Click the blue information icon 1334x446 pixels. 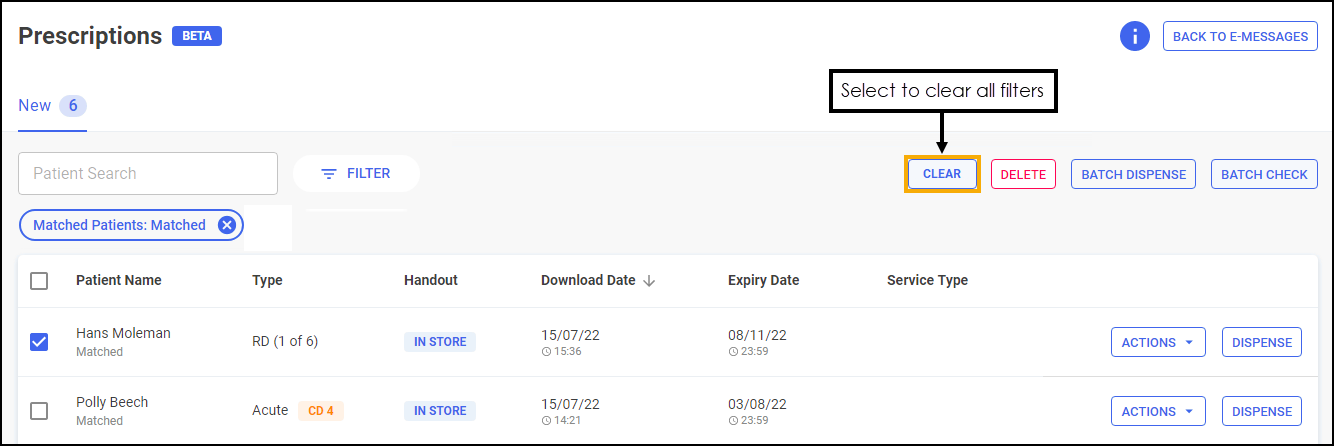(x=1134, y=37)
